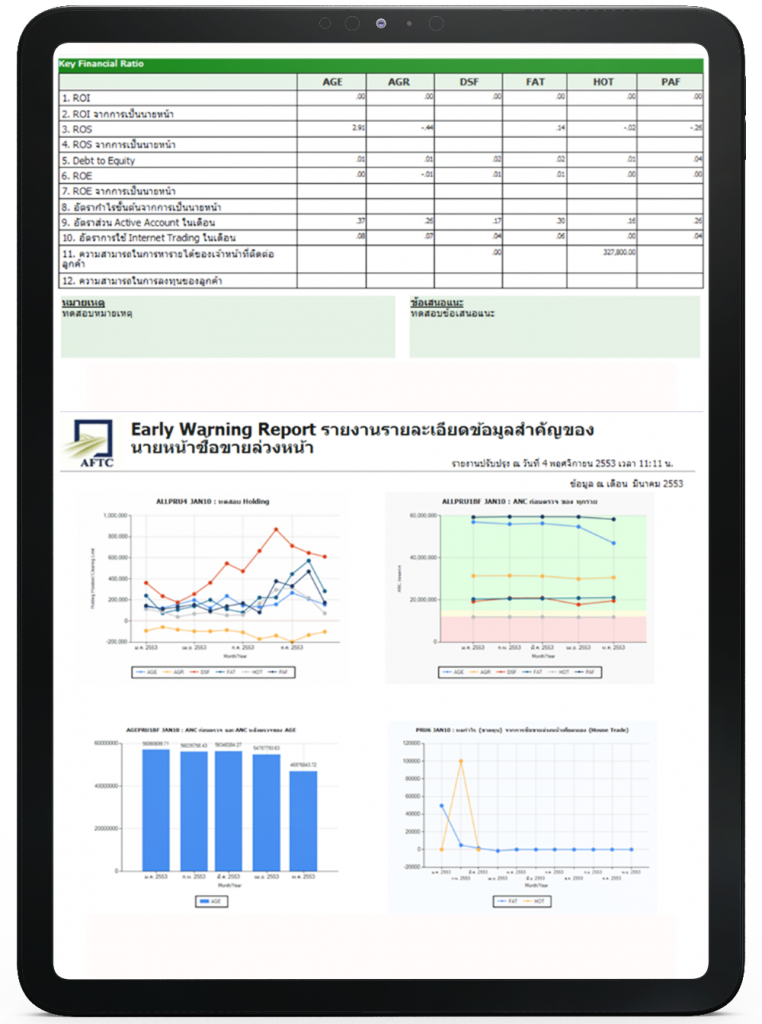Click the 2.91 ROS value under AGE

coord(358,128)
